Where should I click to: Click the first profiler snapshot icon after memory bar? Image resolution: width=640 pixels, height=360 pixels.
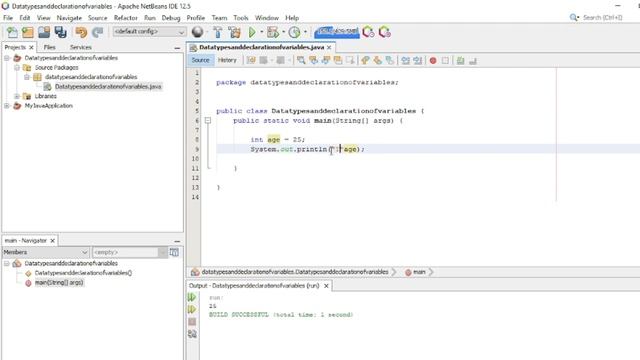368,32
